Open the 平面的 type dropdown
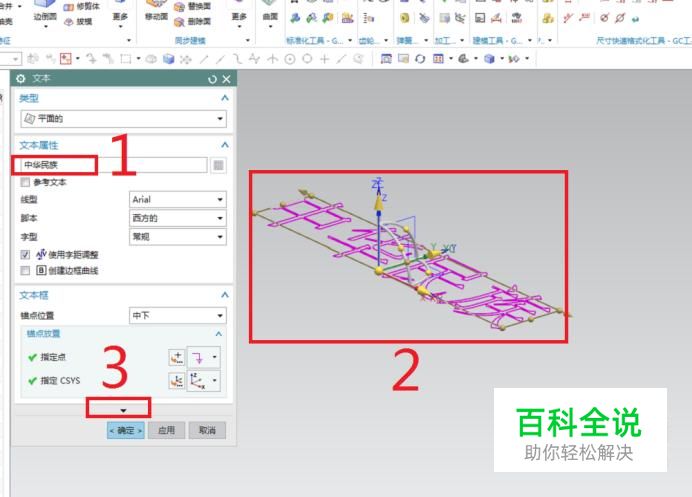 123,119
